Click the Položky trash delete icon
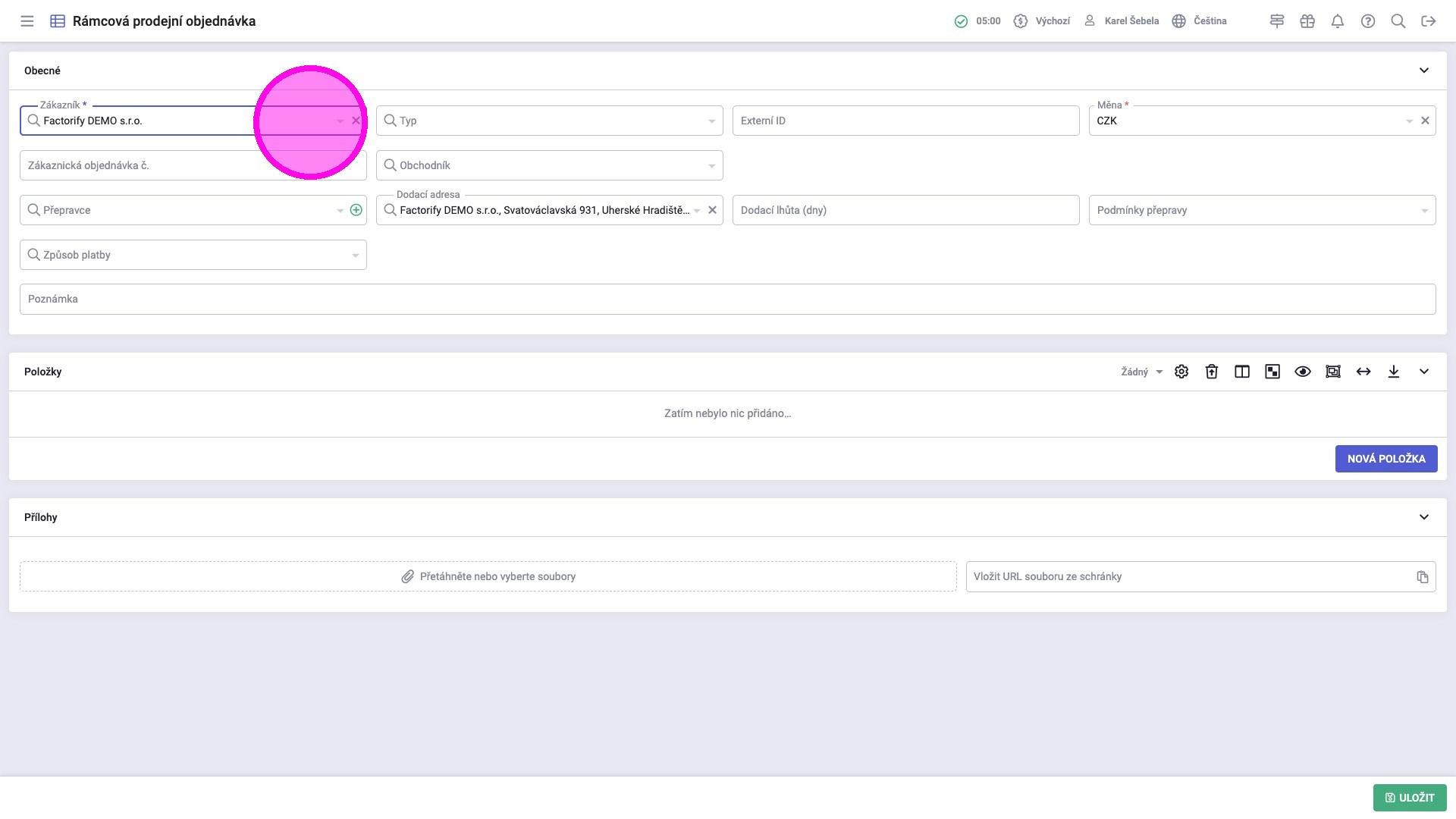The width and height of the screenshot is (1456, 819). coord(1212,372)
